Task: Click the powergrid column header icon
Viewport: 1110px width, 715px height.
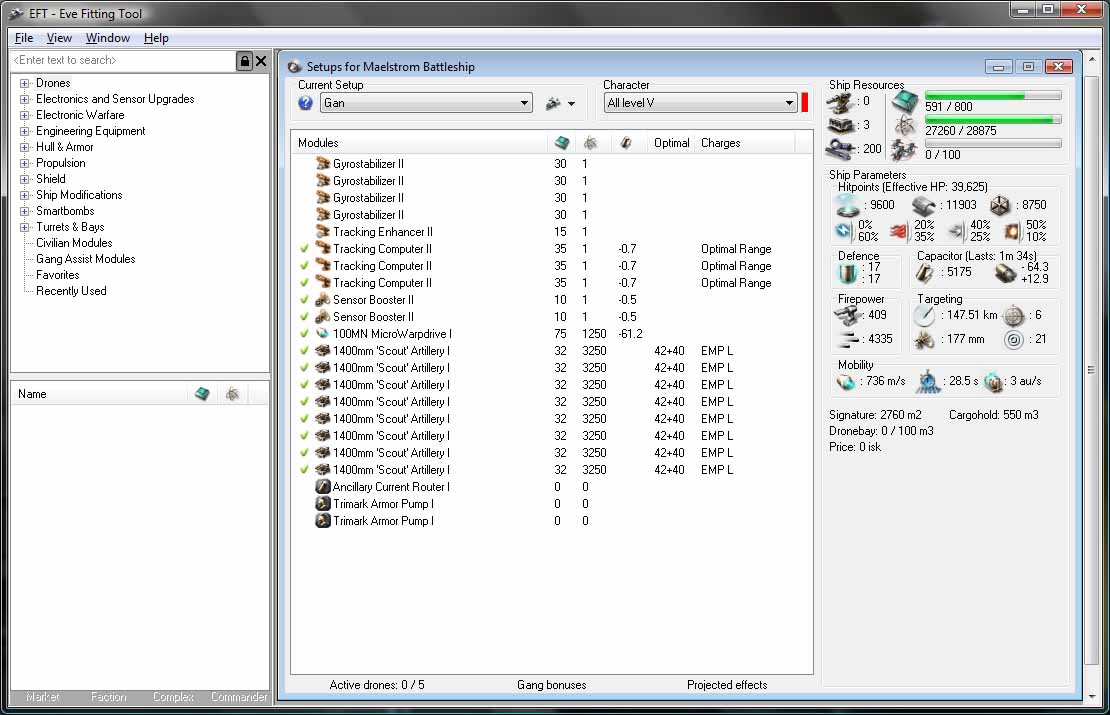Action: coord(590,143)
